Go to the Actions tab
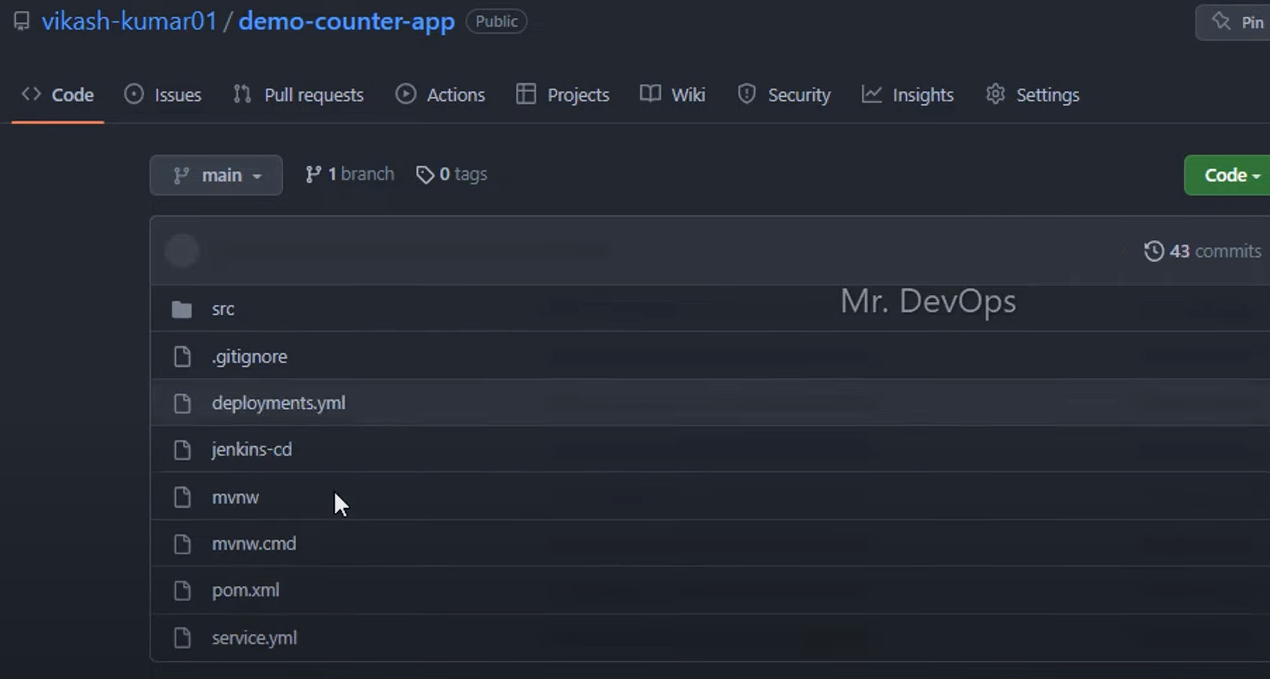Viewport: 1270px width, 679px height. tap(440, 95)
